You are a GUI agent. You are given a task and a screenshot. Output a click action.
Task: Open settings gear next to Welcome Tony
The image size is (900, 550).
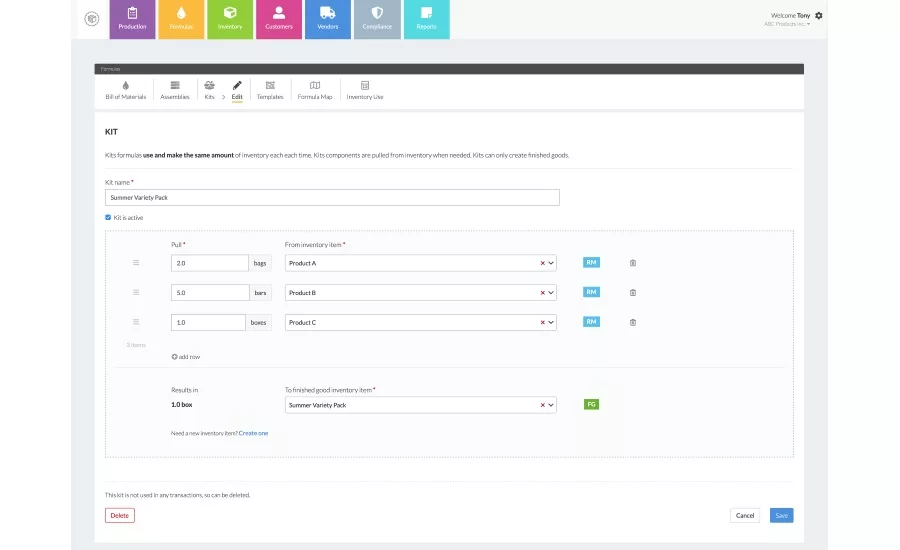818,16
